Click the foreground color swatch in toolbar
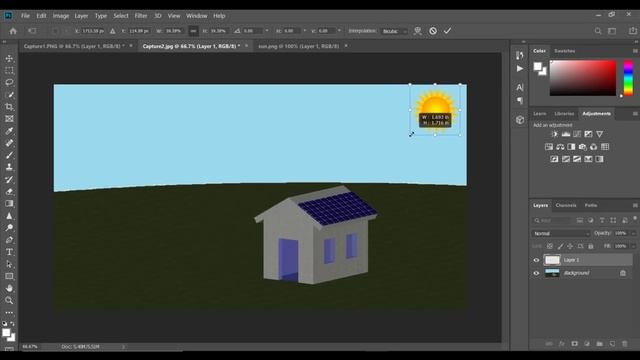640x360 pixels. pyautogui.click(x=6, y=333)
